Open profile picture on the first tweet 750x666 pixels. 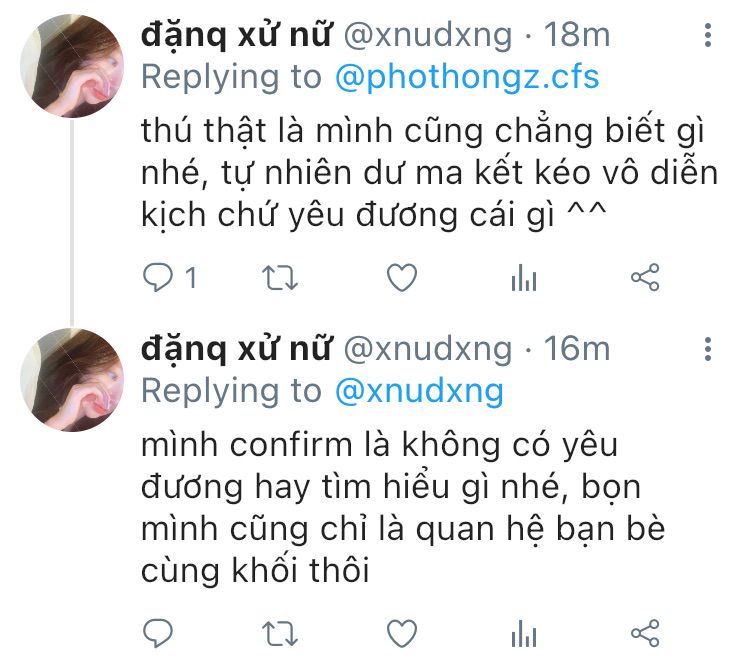coord(72,66)
